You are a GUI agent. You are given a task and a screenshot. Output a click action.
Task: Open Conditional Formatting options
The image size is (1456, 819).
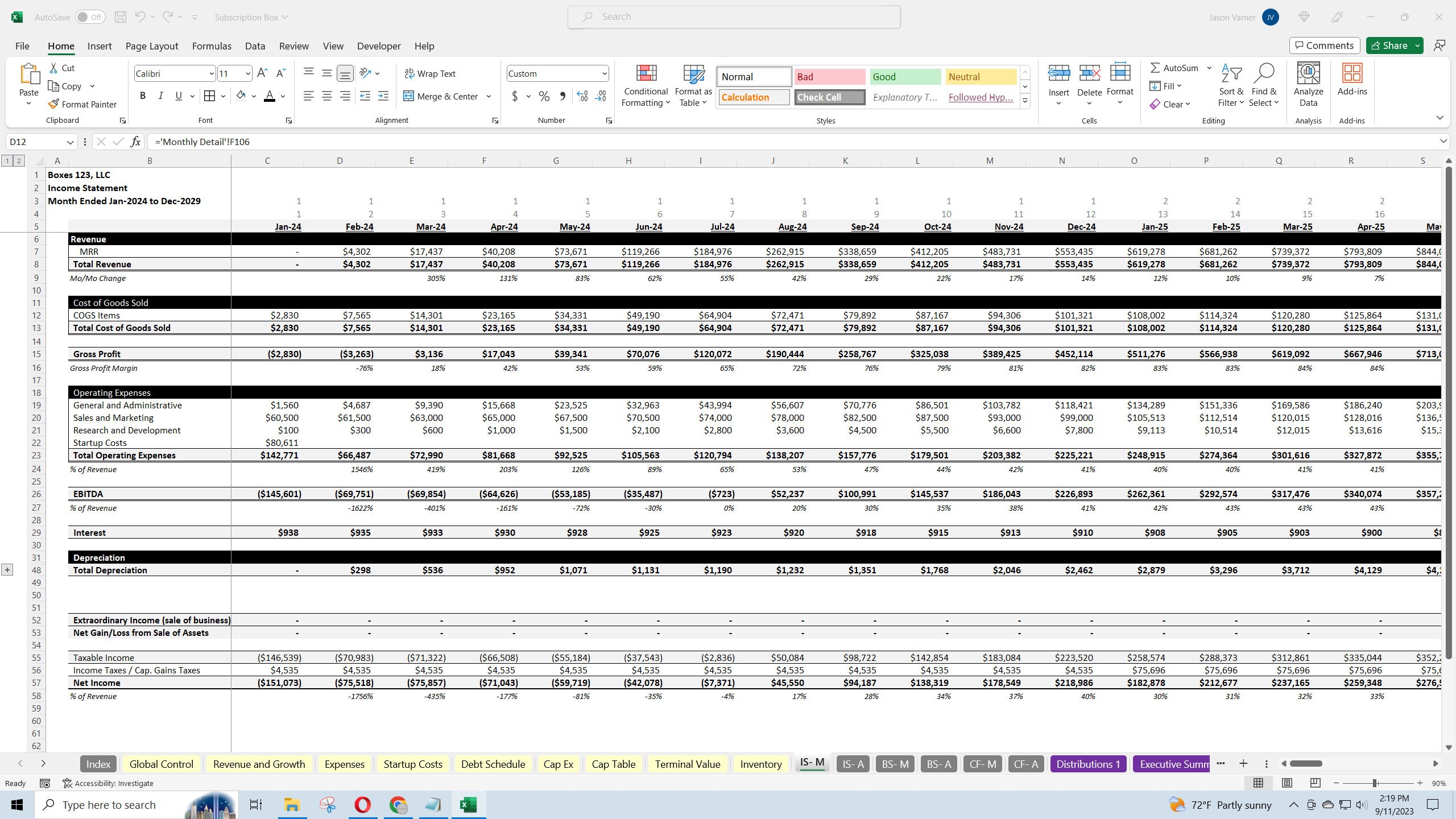pos(645,86)
